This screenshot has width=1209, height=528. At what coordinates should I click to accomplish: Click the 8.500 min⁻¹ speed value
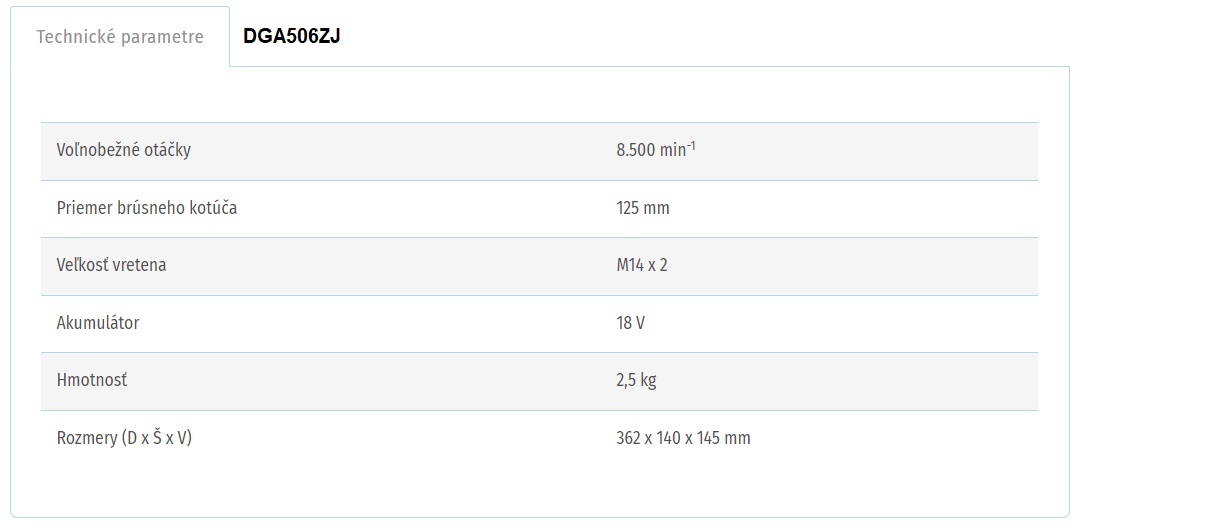click(x=656, y=150)
